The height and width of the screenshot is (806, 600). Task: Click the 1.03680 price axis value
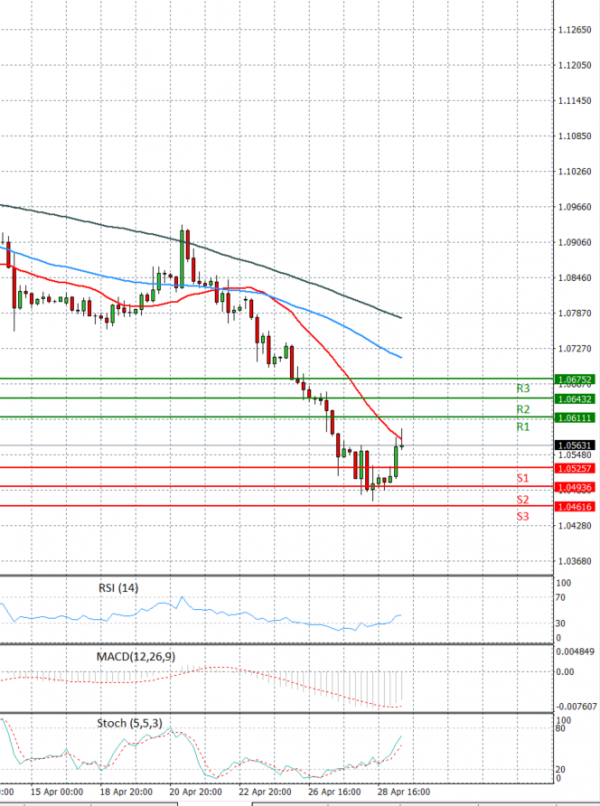pos(575,561)
